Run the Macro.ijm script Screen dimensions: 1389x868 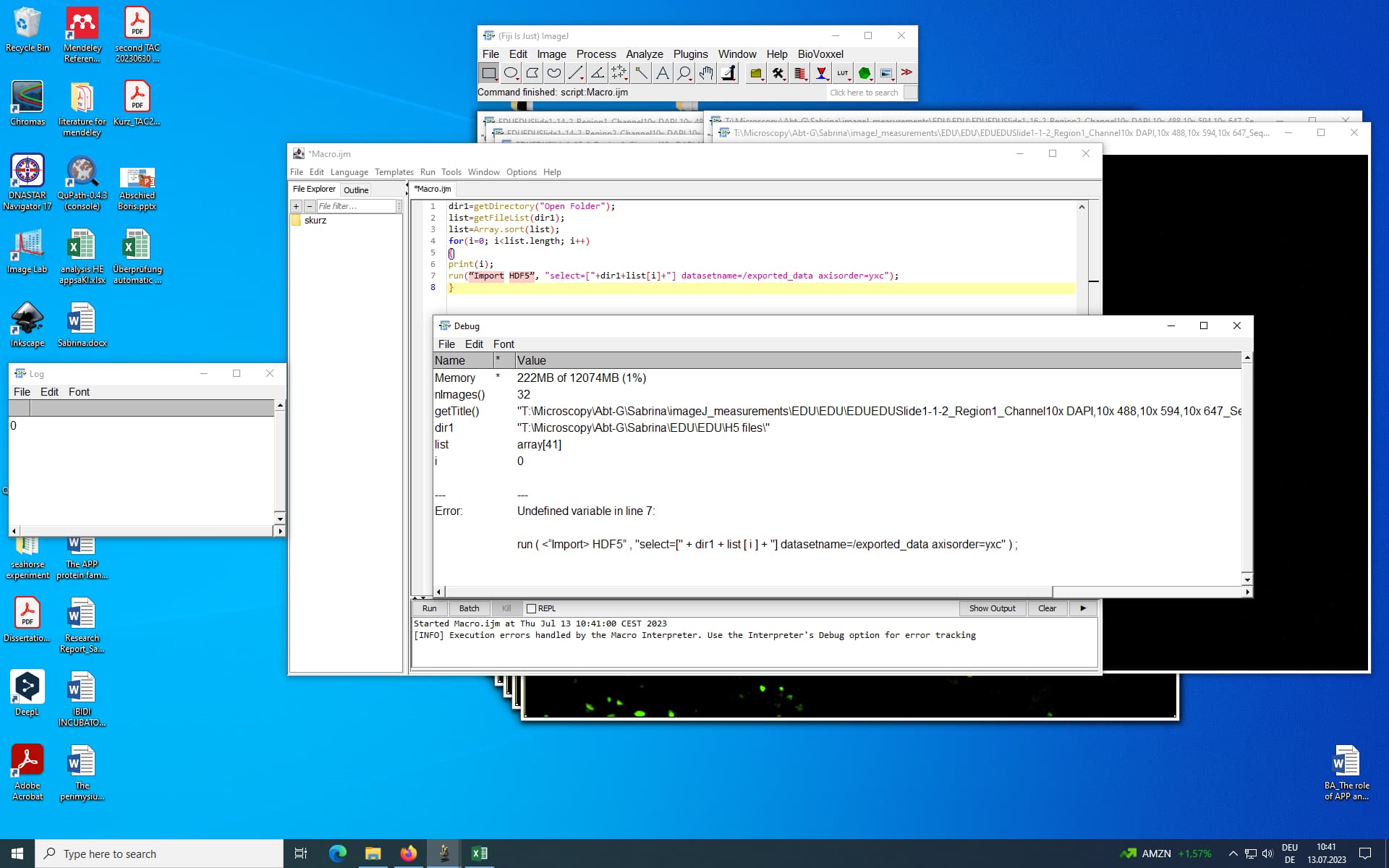[428, 608]
